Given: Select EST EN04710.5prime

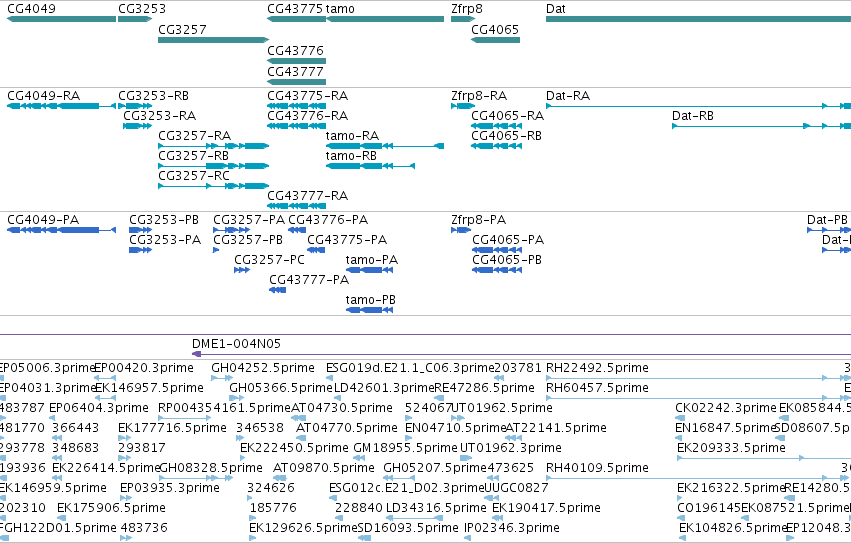Looking at the screenshot, I should click(410, 438).
